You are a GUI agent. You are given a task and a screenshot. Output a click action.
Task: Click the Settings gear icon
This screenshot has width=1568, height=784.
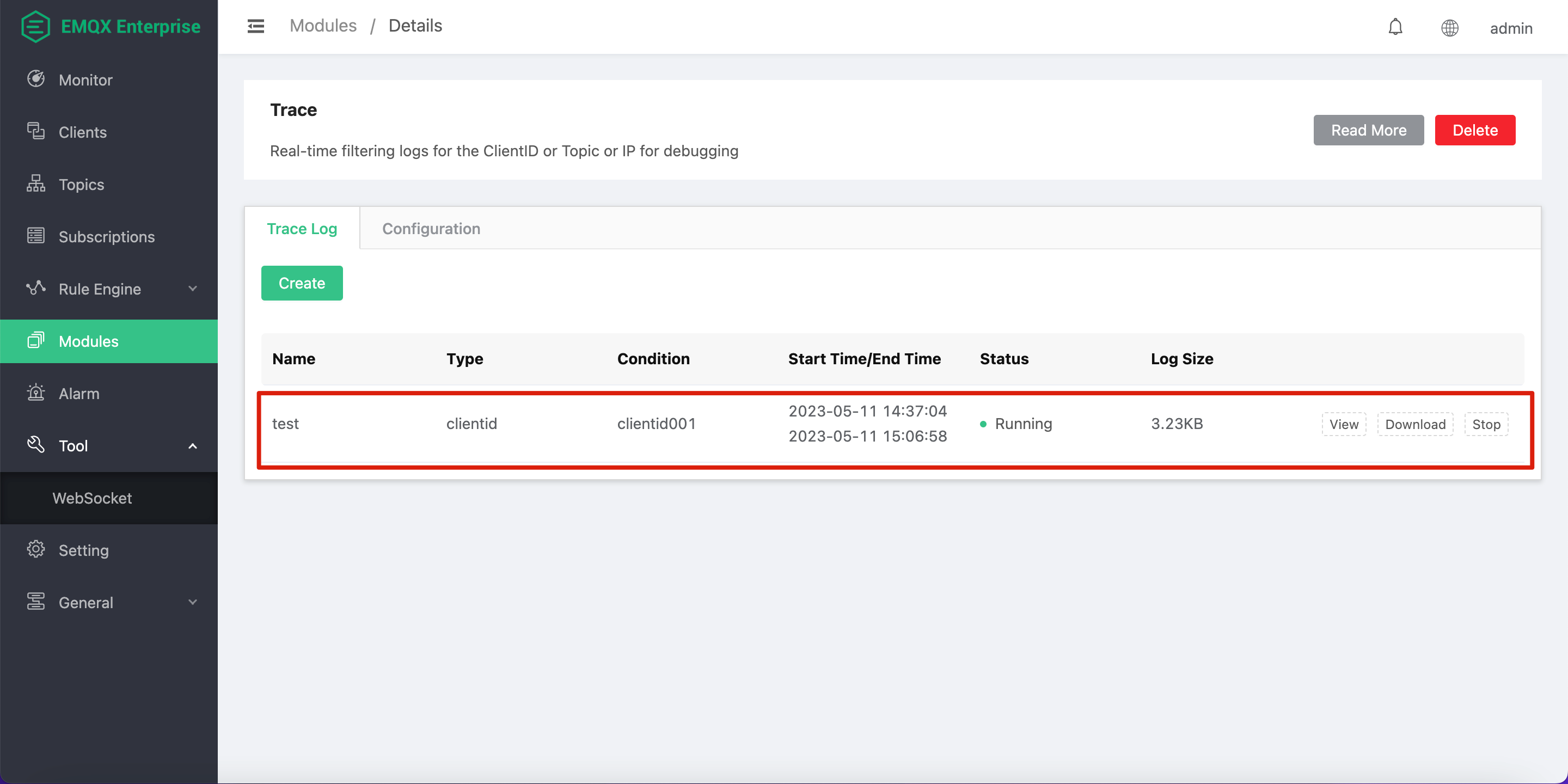tap(36, 550)
